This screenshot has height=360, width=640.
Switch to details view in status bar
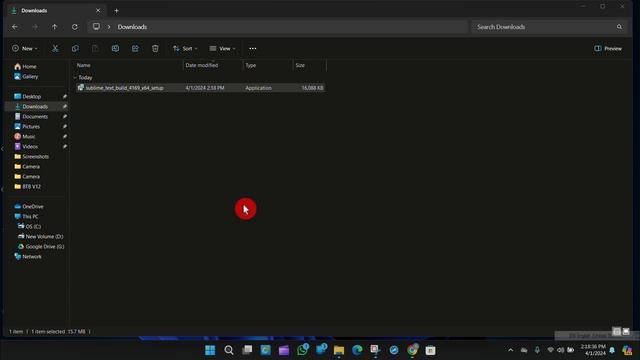616,331
